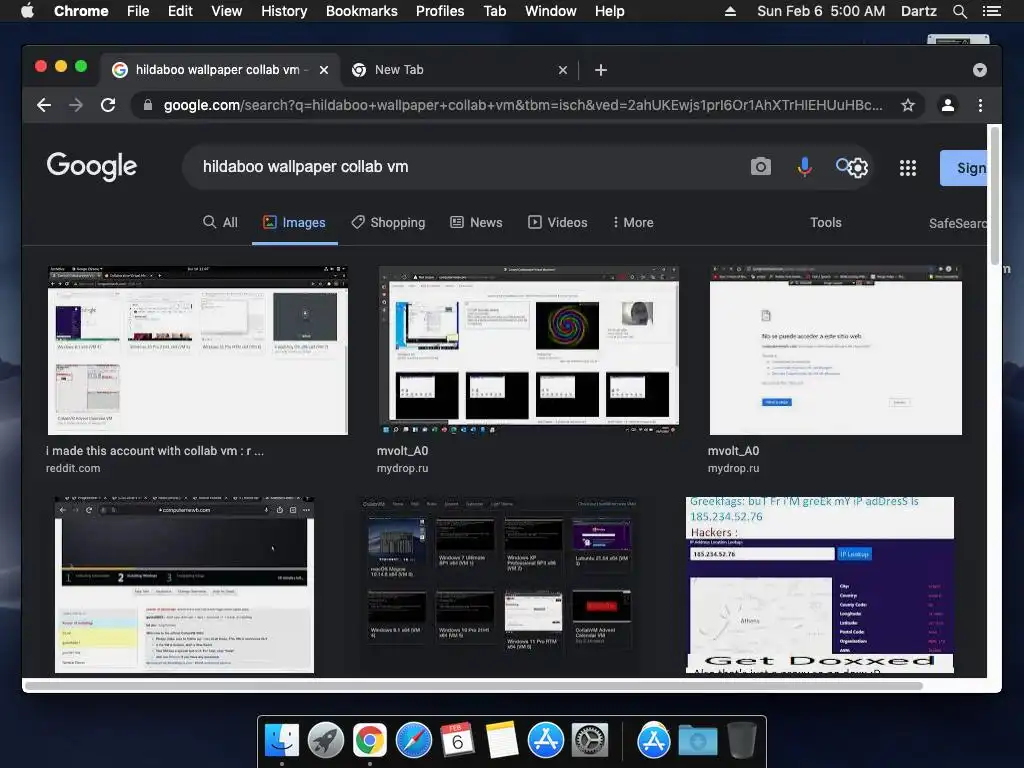Click the browser forward arrow
The height and width of the screenshot is (768, 1024).
click(76, 105)
